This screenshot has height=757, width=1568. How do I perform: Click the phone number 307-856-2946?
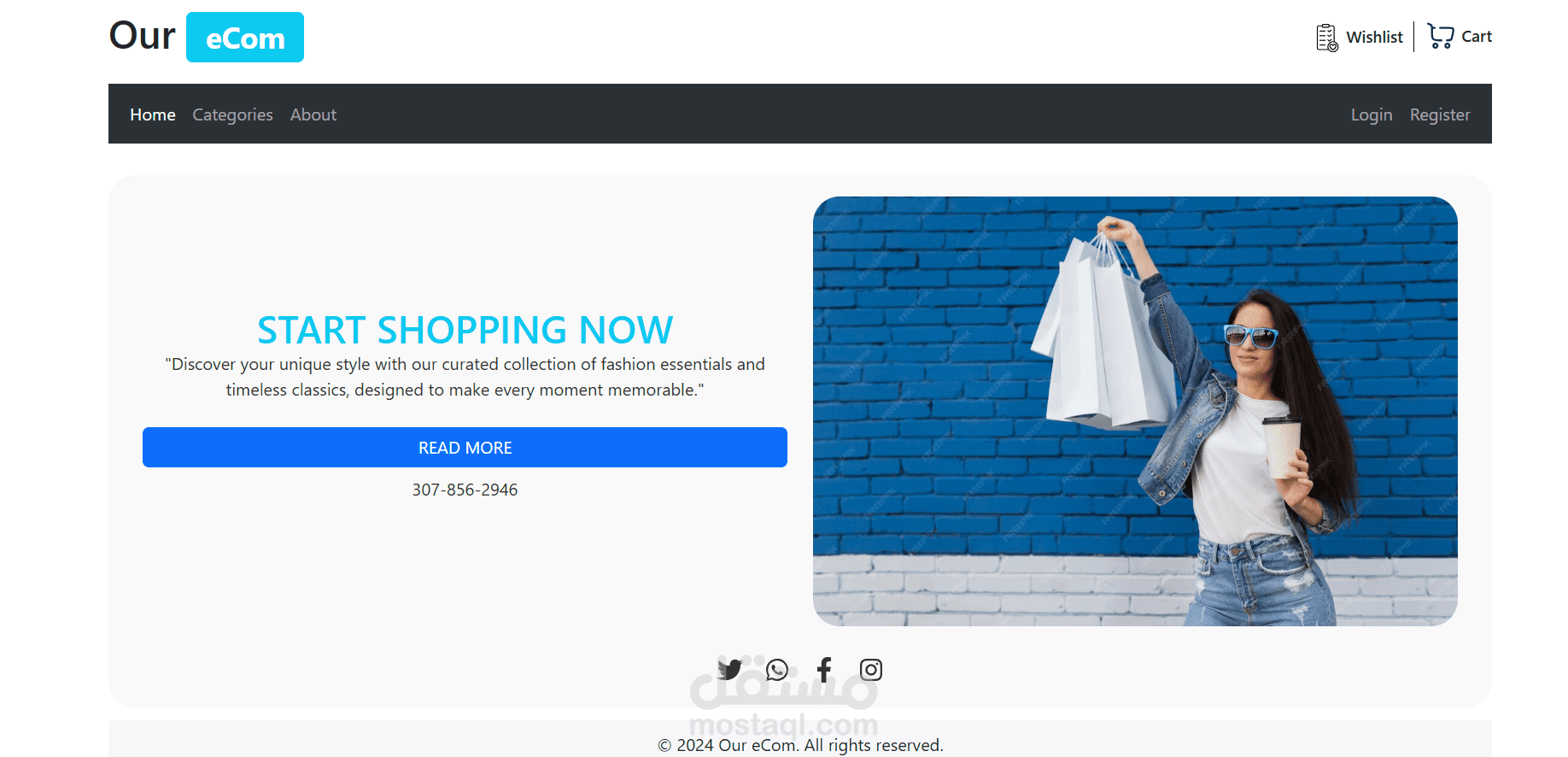(x=465, y=490)
